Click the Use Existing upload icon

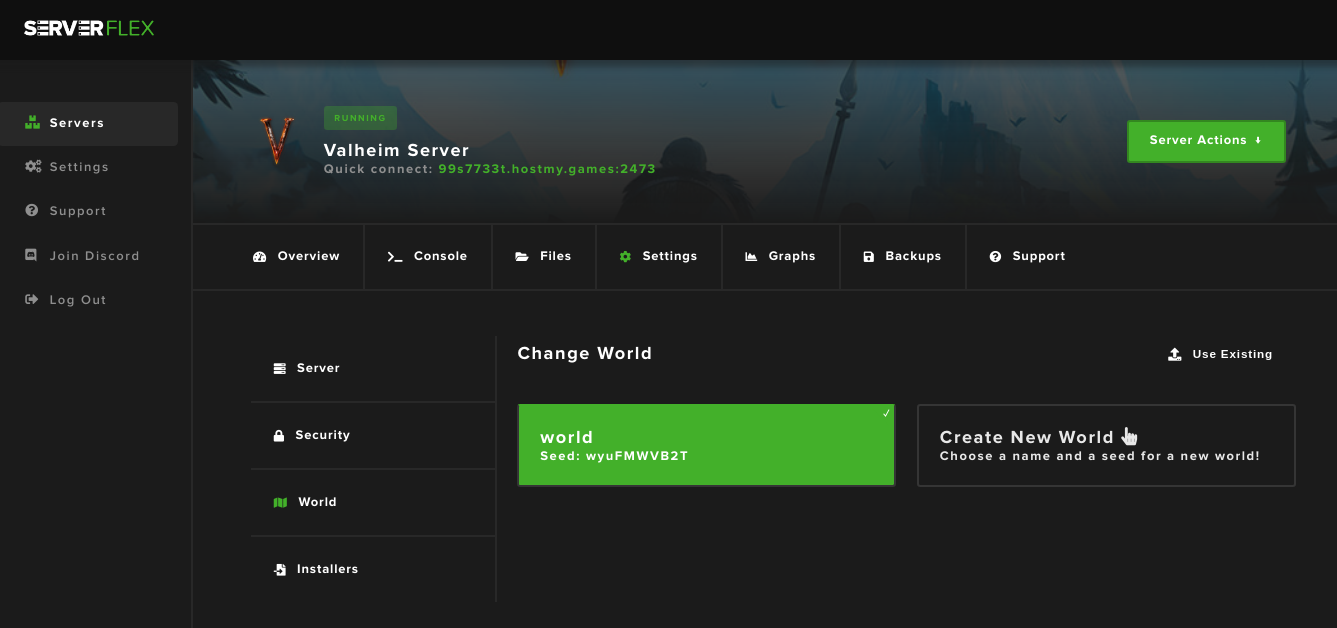pos(1175,355)
